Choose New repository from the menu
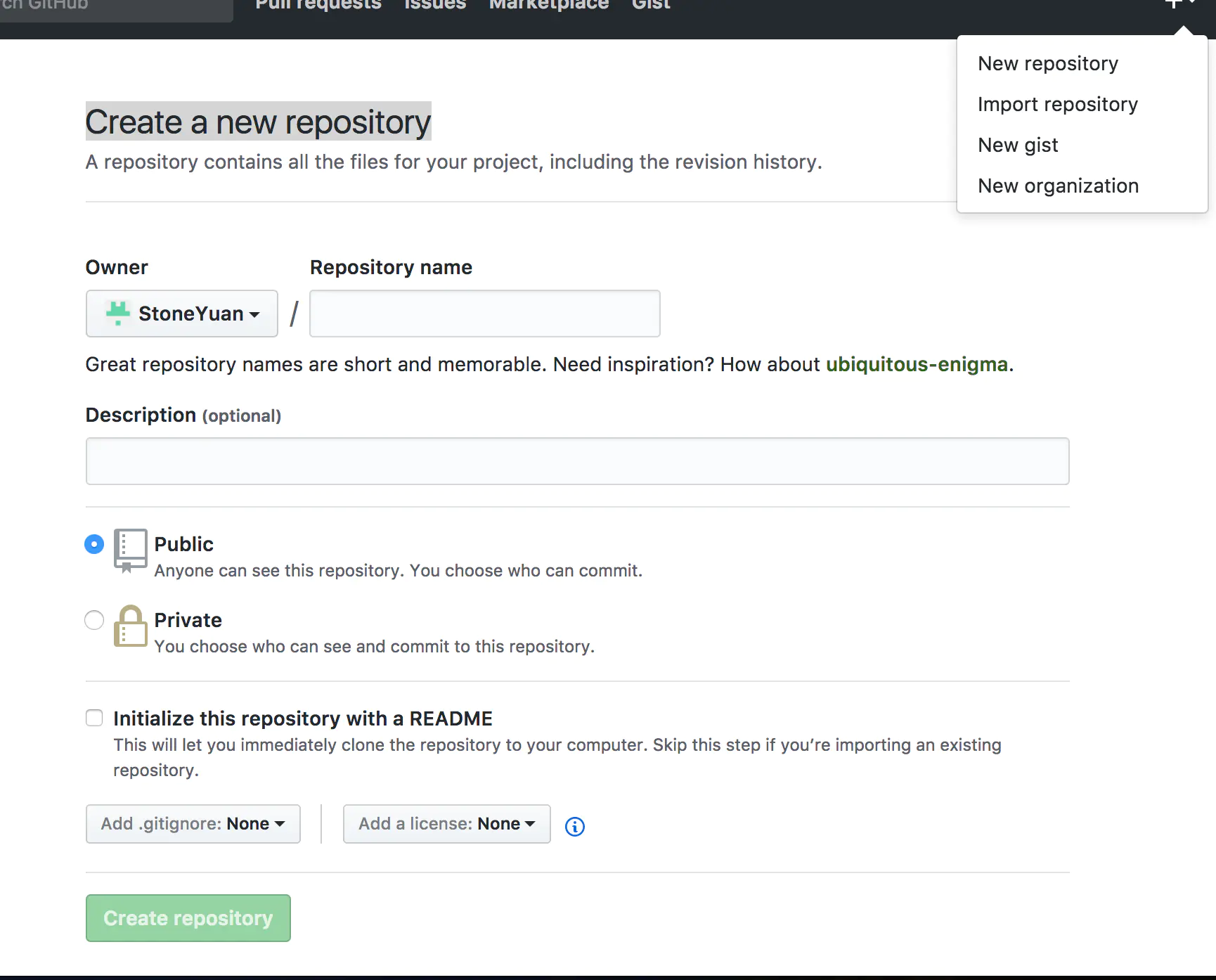This screenshot has width=1216, height=980. [1048, 63]
